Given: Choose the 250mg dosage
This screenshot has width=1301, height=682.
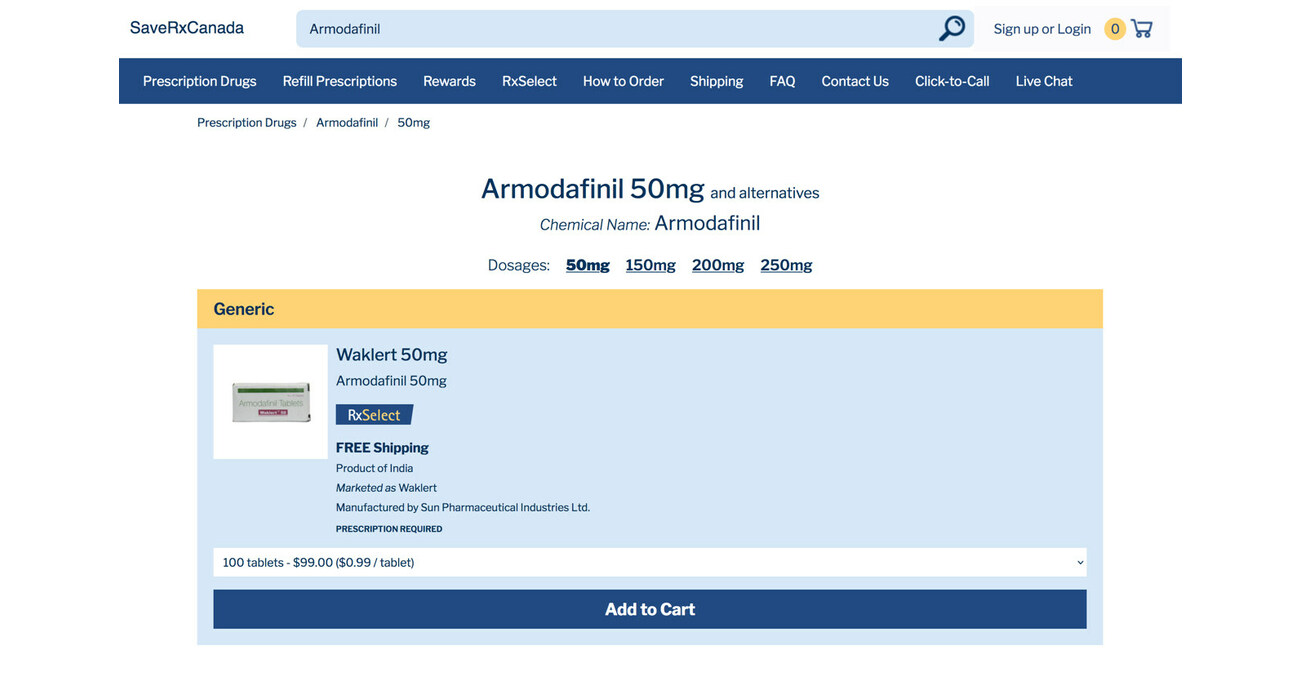Looking at the screenshot, I should (786, 265).
